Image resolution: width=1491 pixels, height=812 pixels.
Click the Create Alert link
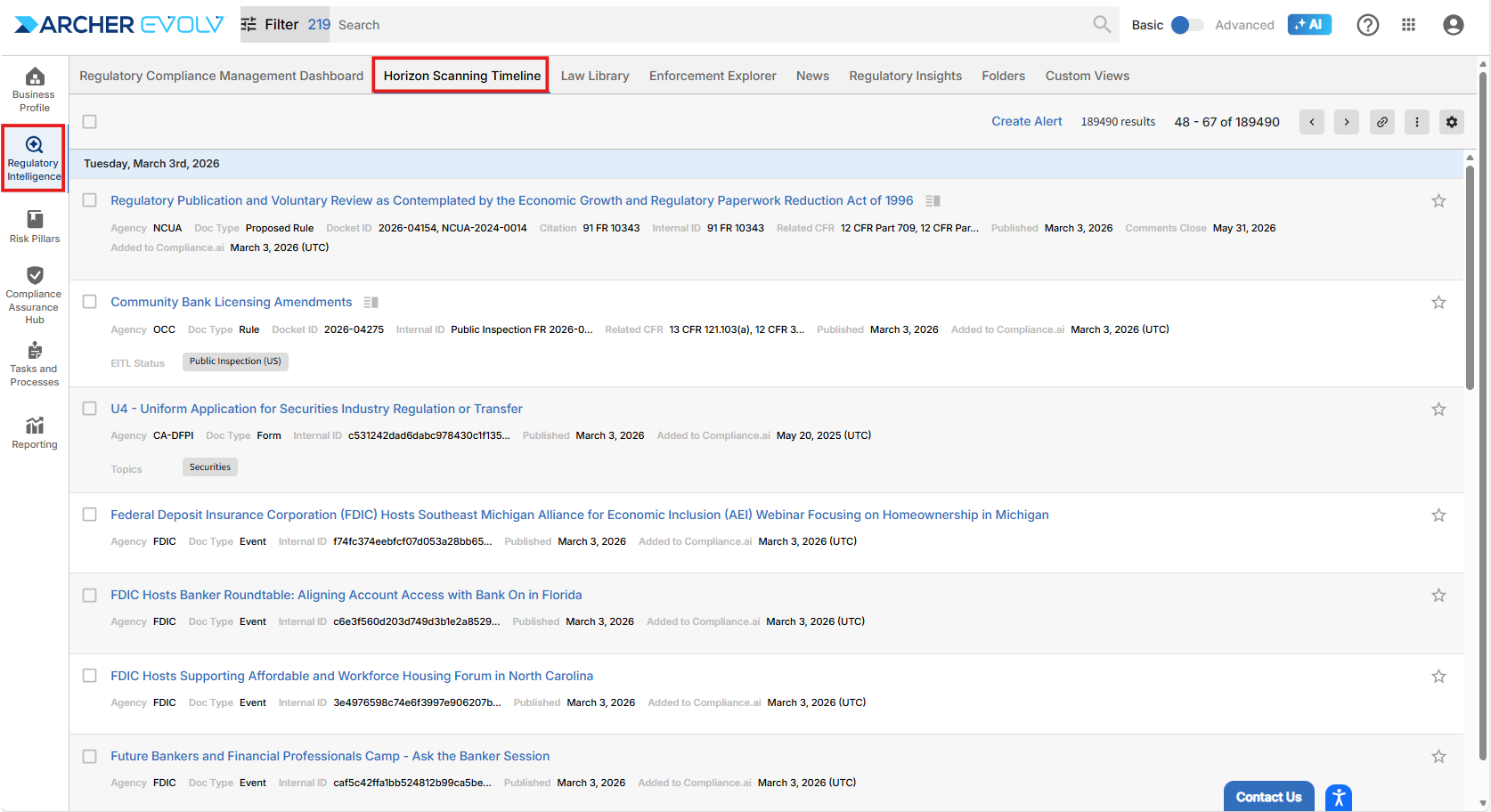[1026, 122]
